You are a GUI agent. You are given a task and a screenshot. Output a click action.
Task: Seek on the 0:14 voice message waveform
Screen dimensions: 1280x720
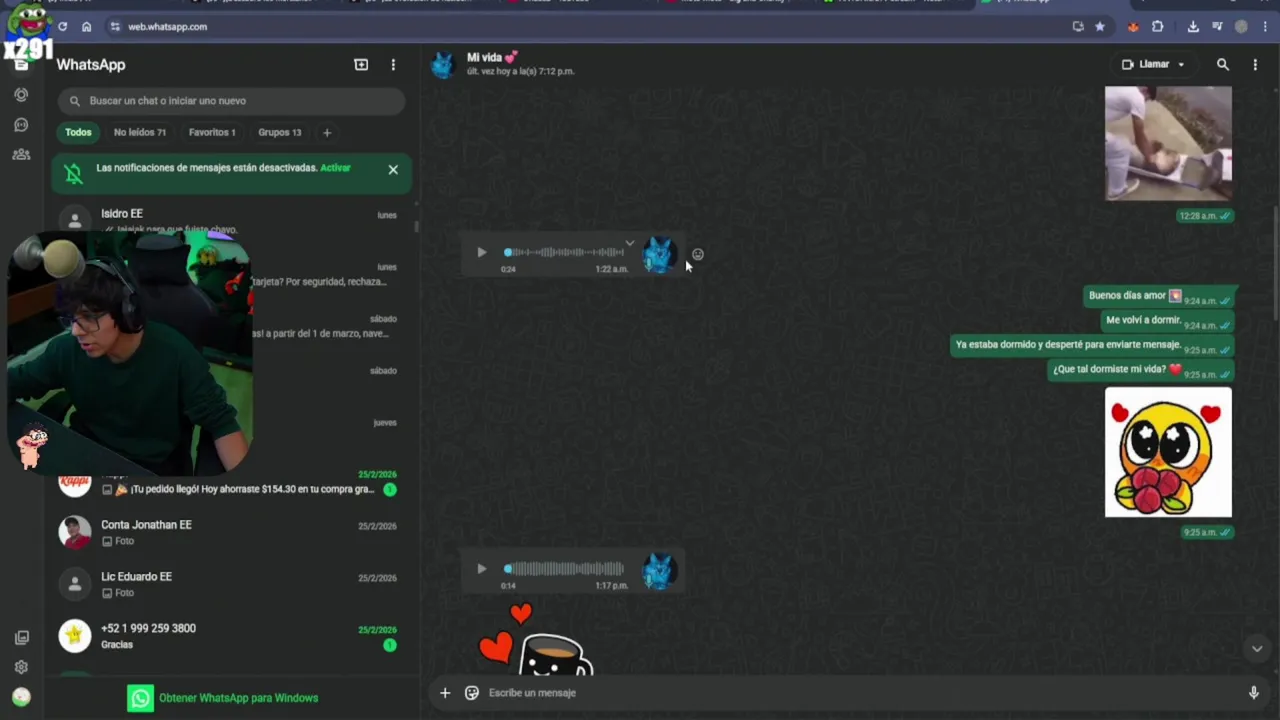coord(565,569)
